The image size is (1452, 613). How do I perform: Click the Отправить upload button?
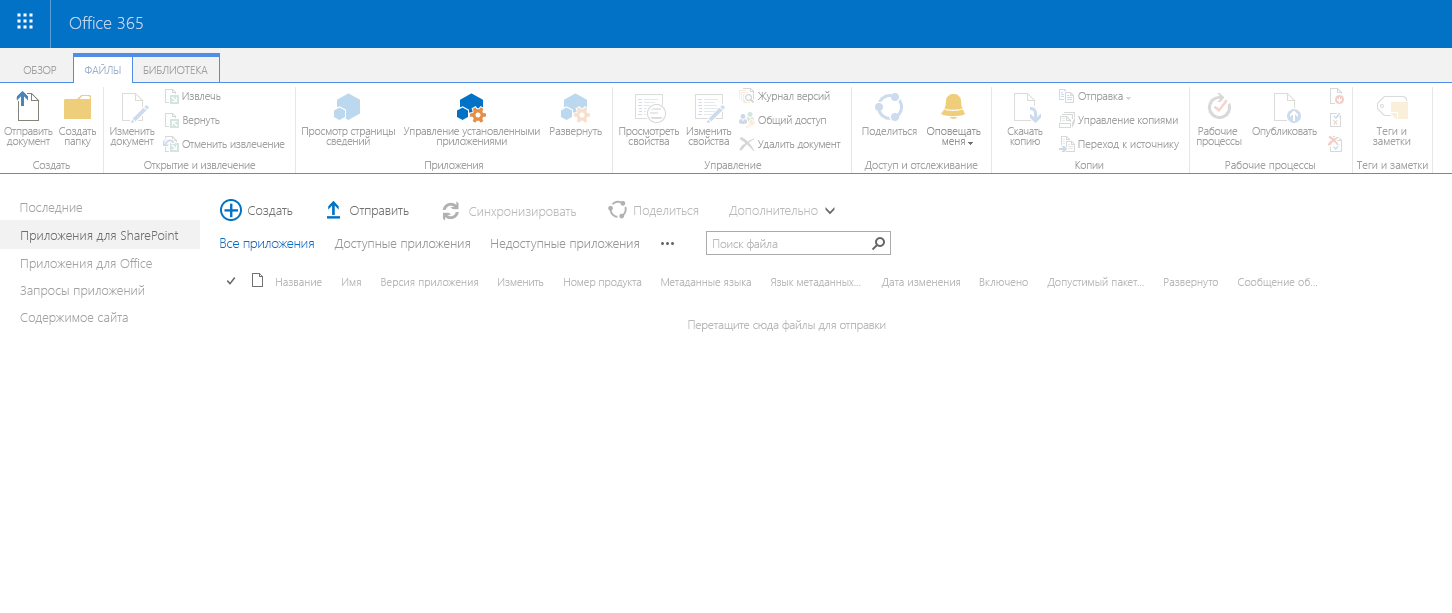coord(368,210)
